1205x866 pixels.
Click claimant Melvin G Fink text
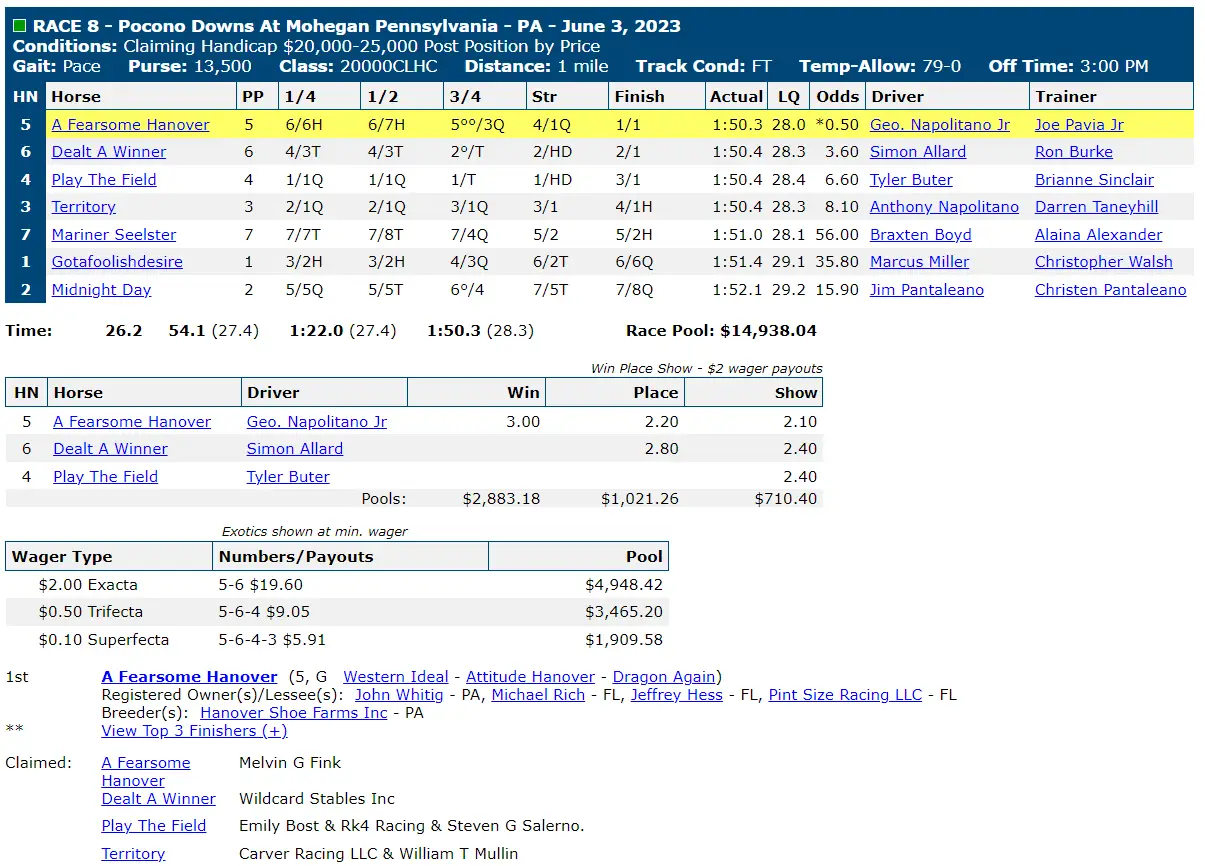[x=290, y=763]
